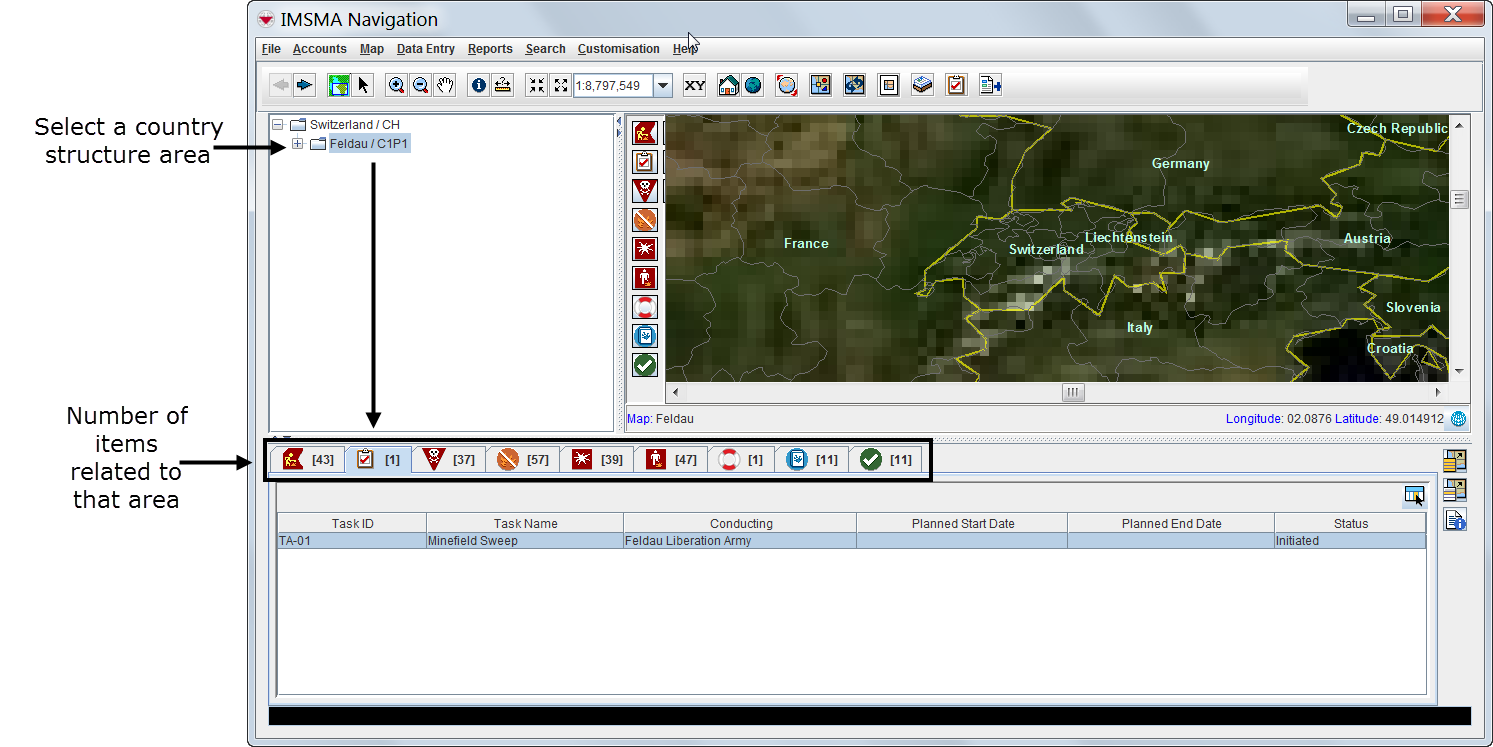The image size is (1493, 747).
Task: Open the Data Entry menu
Action: 425,49
